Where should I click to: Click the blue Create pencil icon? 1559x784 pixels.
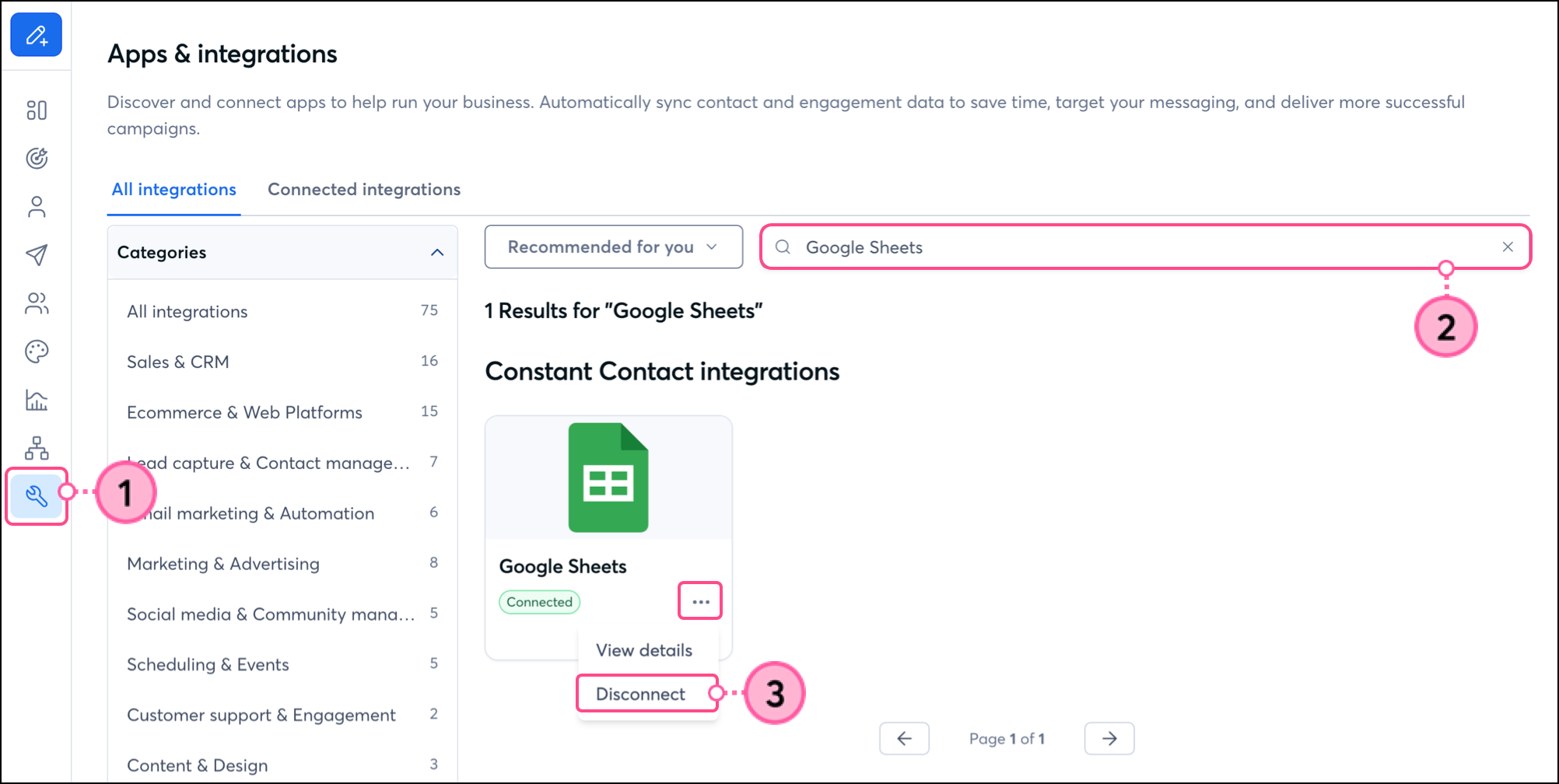coord(36,35)
